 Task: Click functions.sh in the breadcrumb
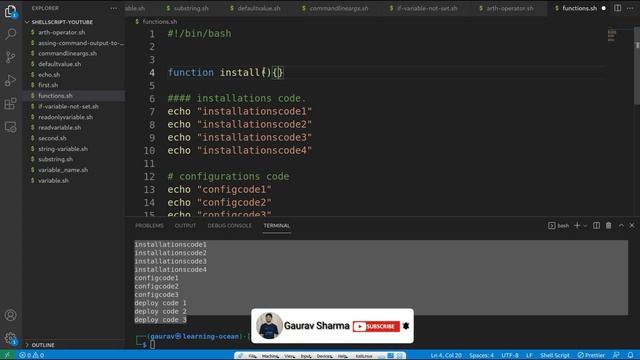pyautogui.click(x=159, y=22)
